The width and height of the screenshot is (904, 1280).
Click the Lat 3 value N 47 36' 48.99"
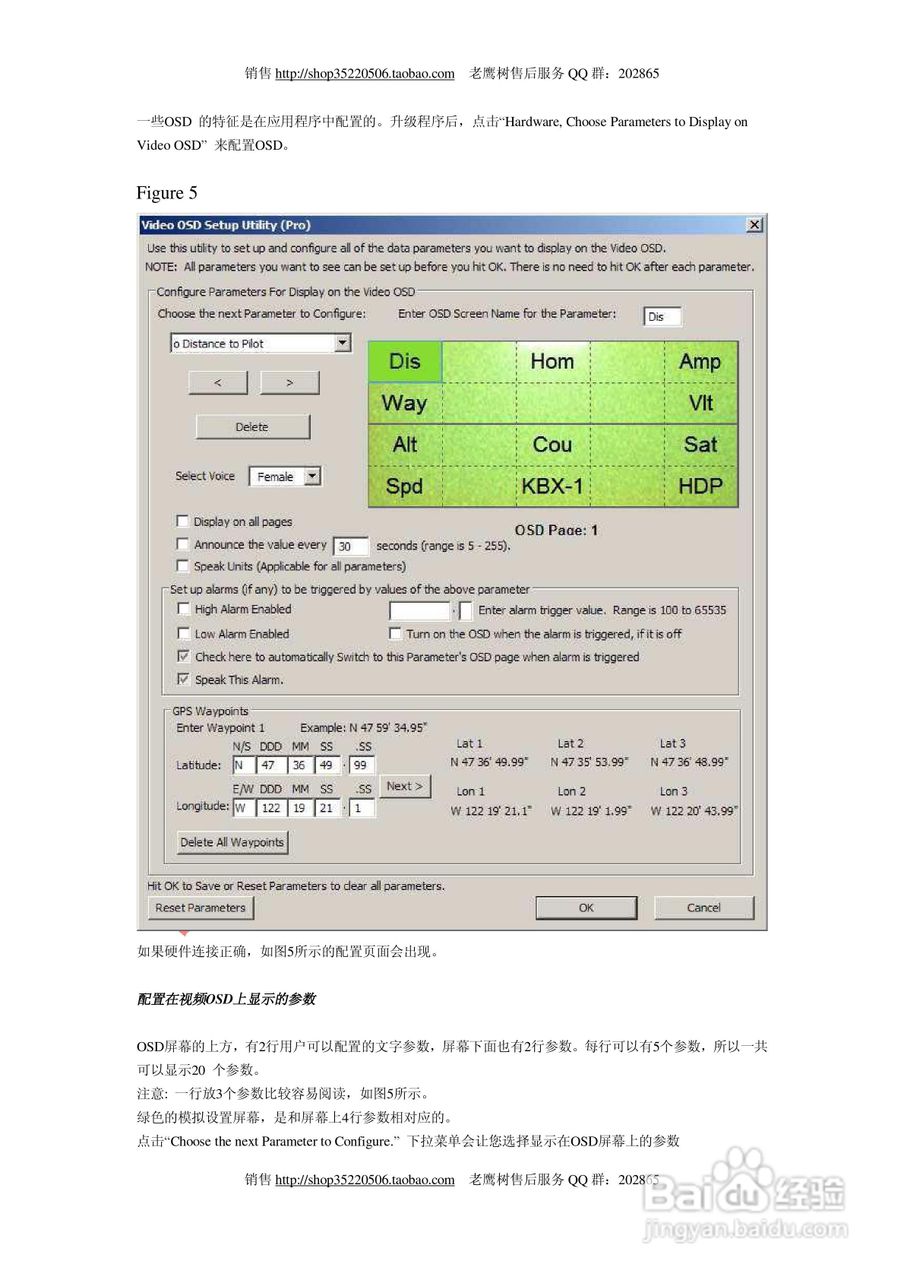(x=689, y=762)
